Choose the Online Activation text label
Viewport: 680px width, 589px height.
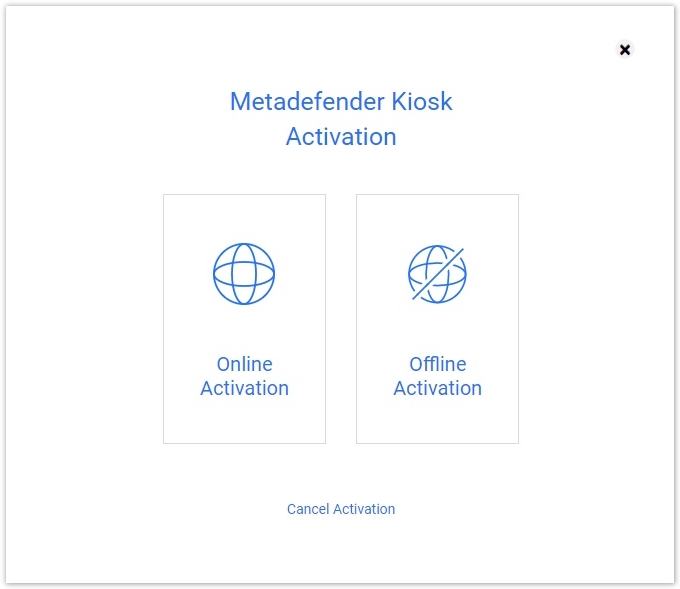click(245, 376)
